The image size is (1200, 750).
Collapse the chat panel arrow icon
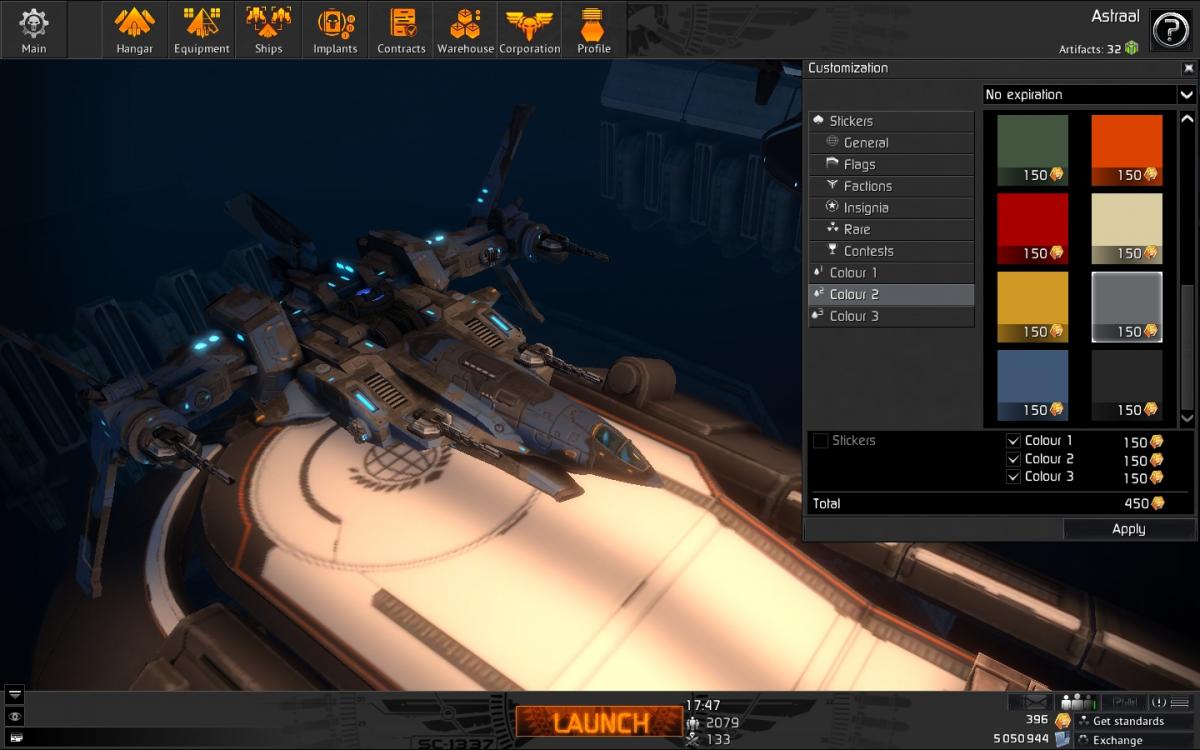point(14,694)
